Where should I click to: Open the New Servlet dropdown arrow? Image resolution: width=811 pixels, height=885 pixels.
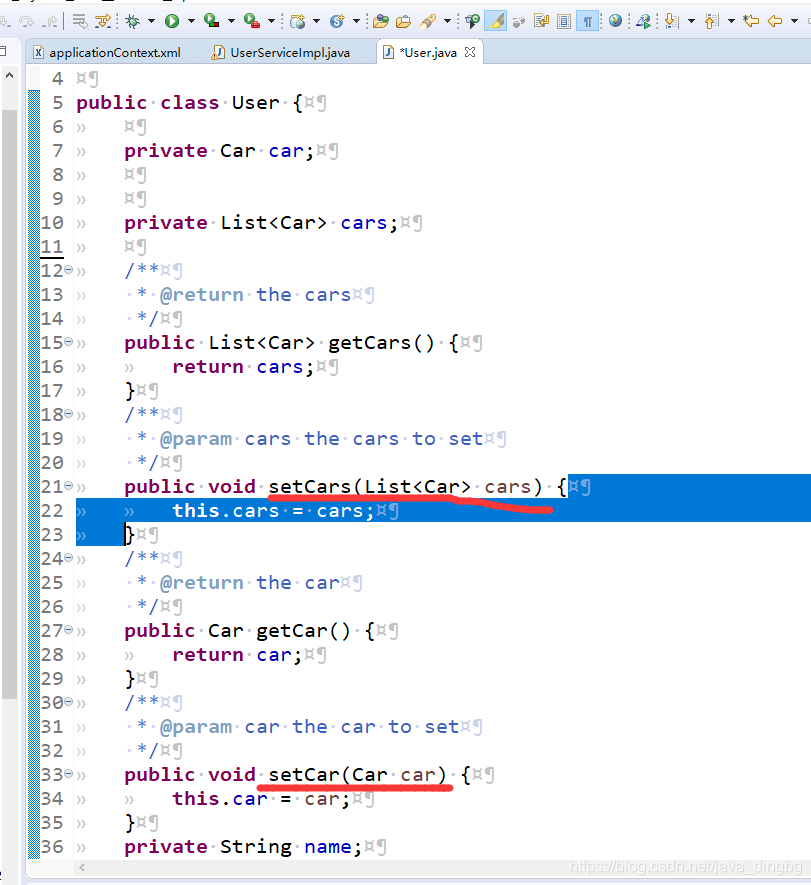[x=356, y=21]
